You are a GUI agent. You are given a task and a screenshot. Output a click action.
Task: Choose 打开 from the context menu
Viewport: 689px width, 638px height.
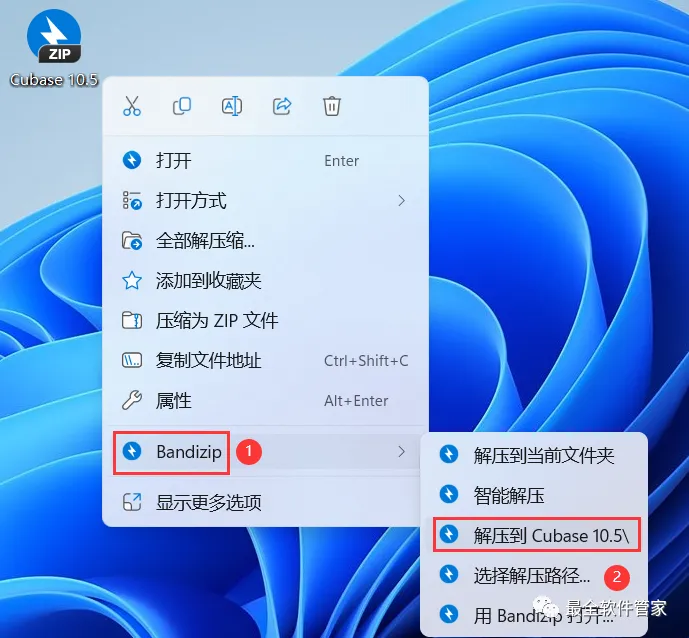point(265,160)
